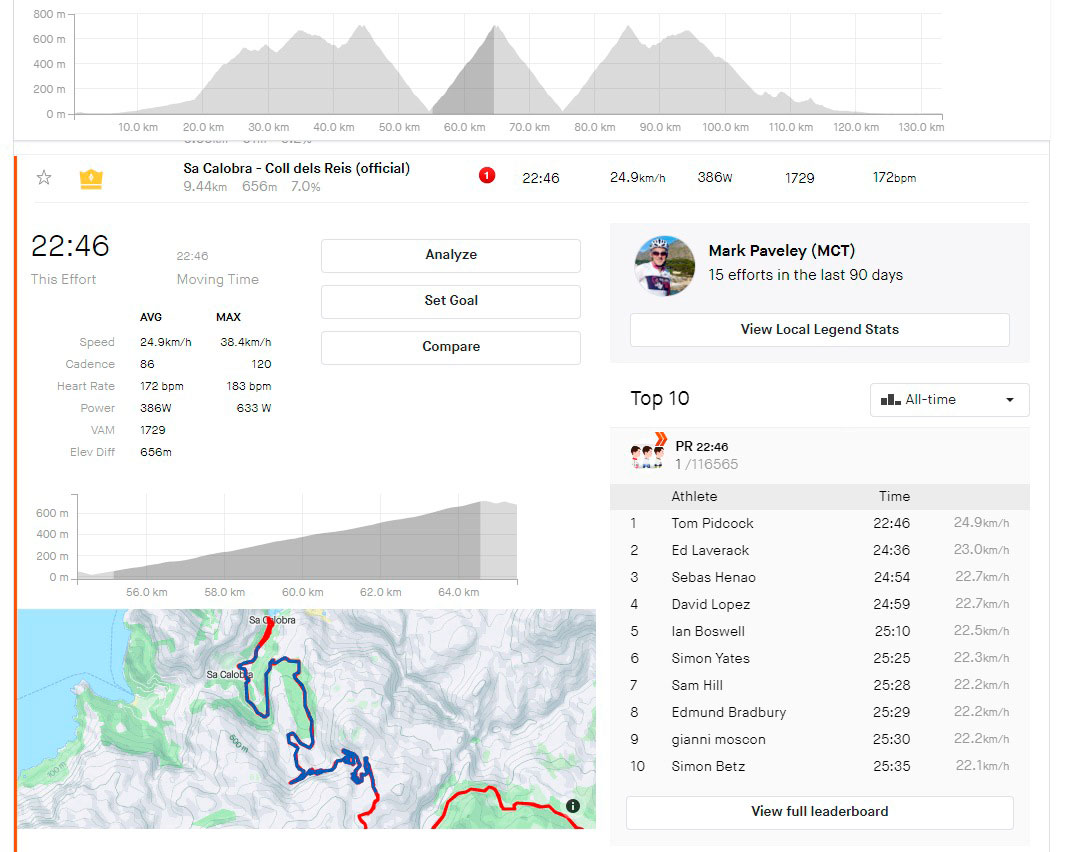Click the gold KOM crown icon
Screen dimensions: 1075x852
click(x=91, y=179)
